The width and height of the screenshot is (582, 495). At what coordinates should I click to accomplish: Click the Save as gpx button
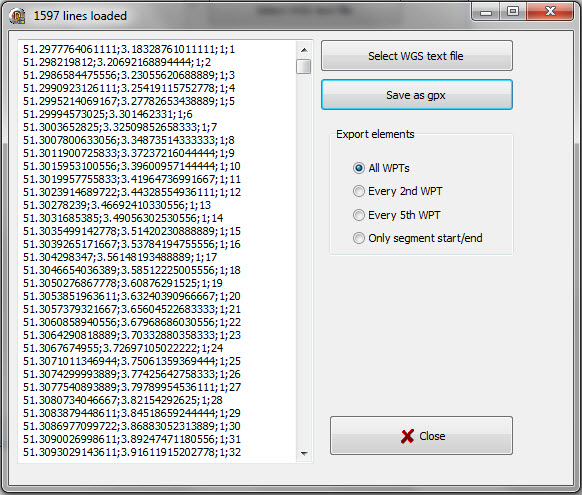click(x=416, y=95)
